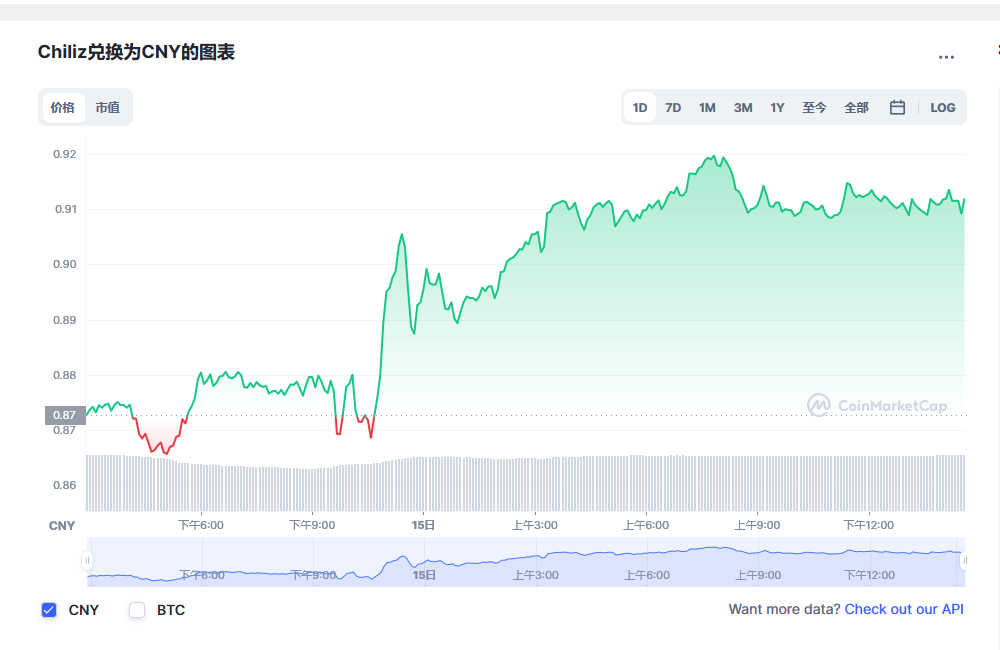
Task: Grab the right range slider handle
Action: pos(965,561)
